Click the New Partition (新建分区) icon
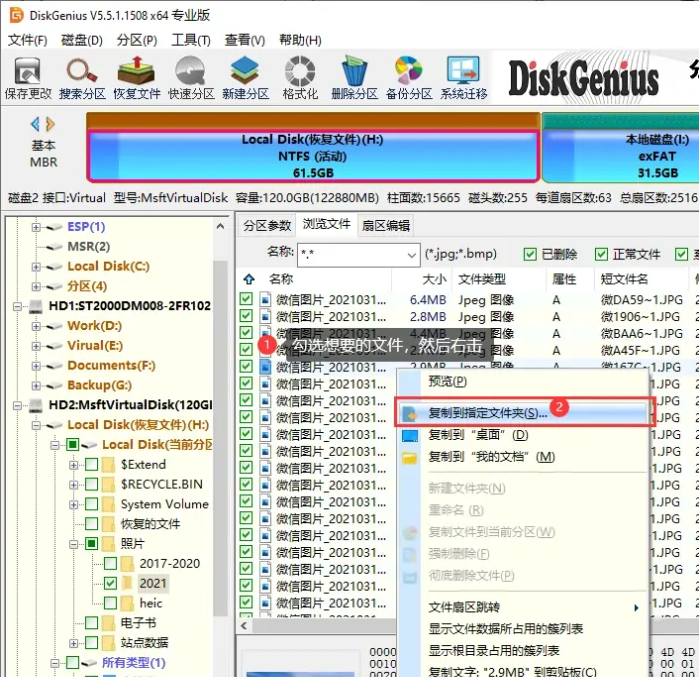The image size is (699, 677). pyautogui.click(x=245, y=78)
